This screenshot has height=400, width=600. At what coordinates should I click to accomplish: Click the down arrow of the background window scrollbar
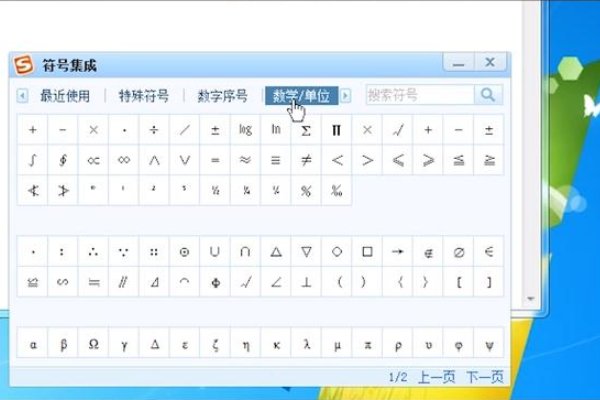coord(530,299)
